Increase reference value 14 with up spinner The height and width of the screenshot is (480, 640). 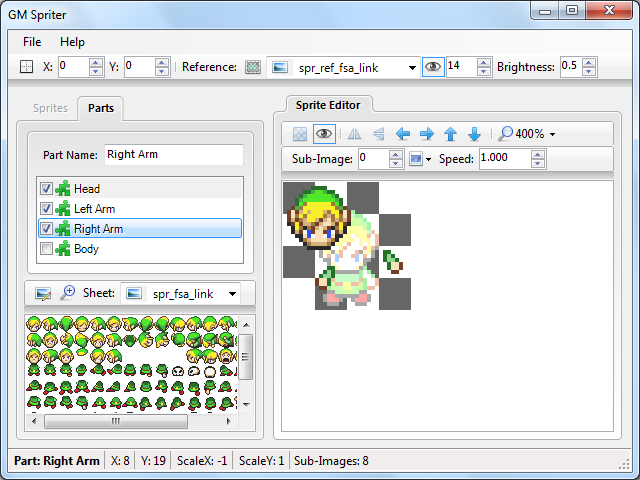[484, 62]
